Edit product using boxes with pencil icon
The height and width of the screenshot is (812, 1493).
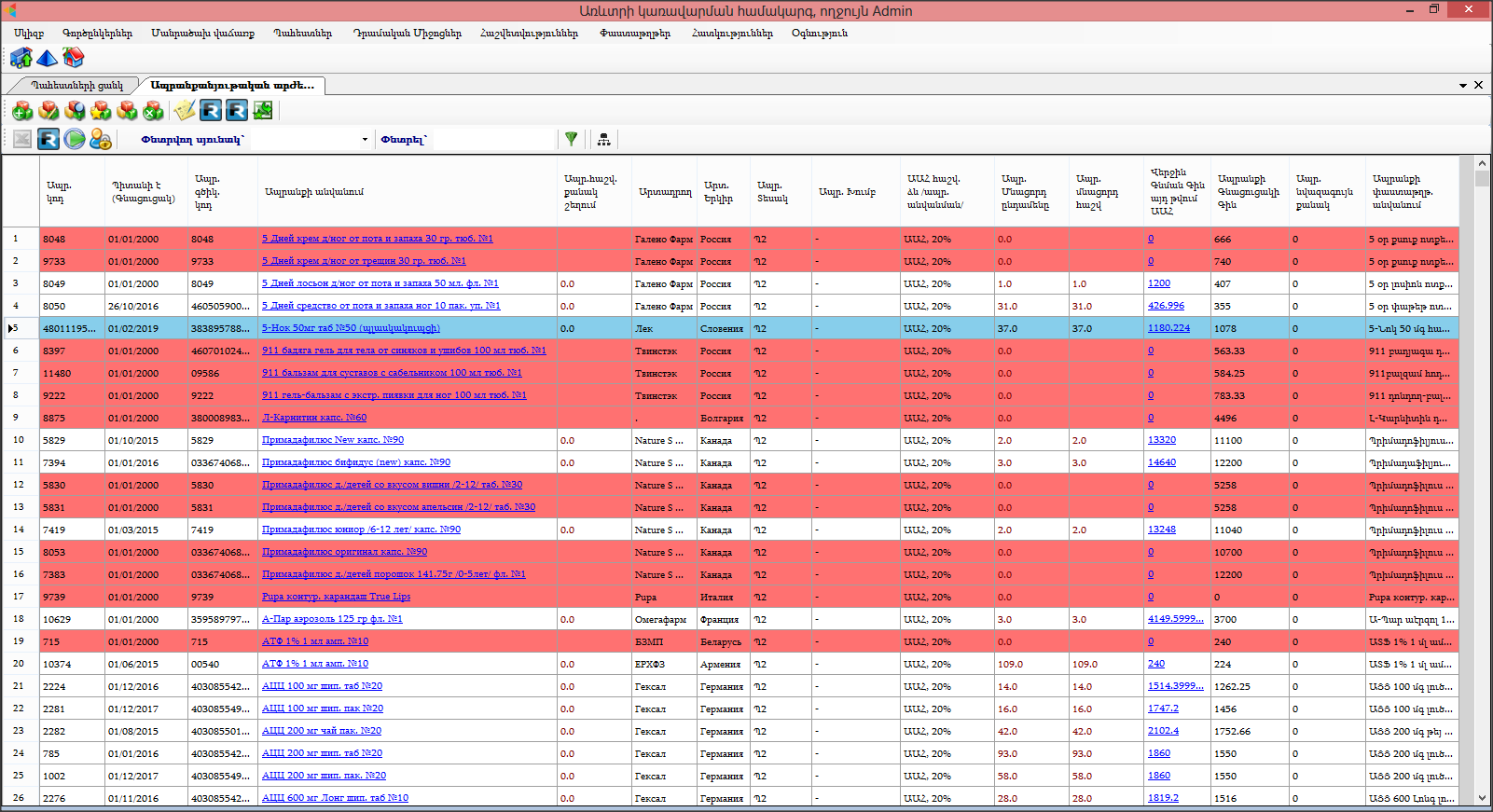(48, 111)
